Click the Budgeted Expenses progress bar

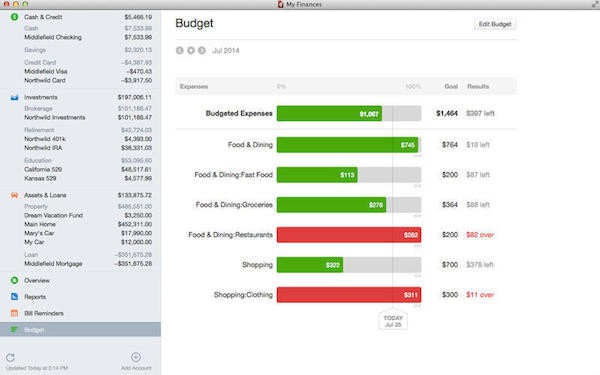349,113
